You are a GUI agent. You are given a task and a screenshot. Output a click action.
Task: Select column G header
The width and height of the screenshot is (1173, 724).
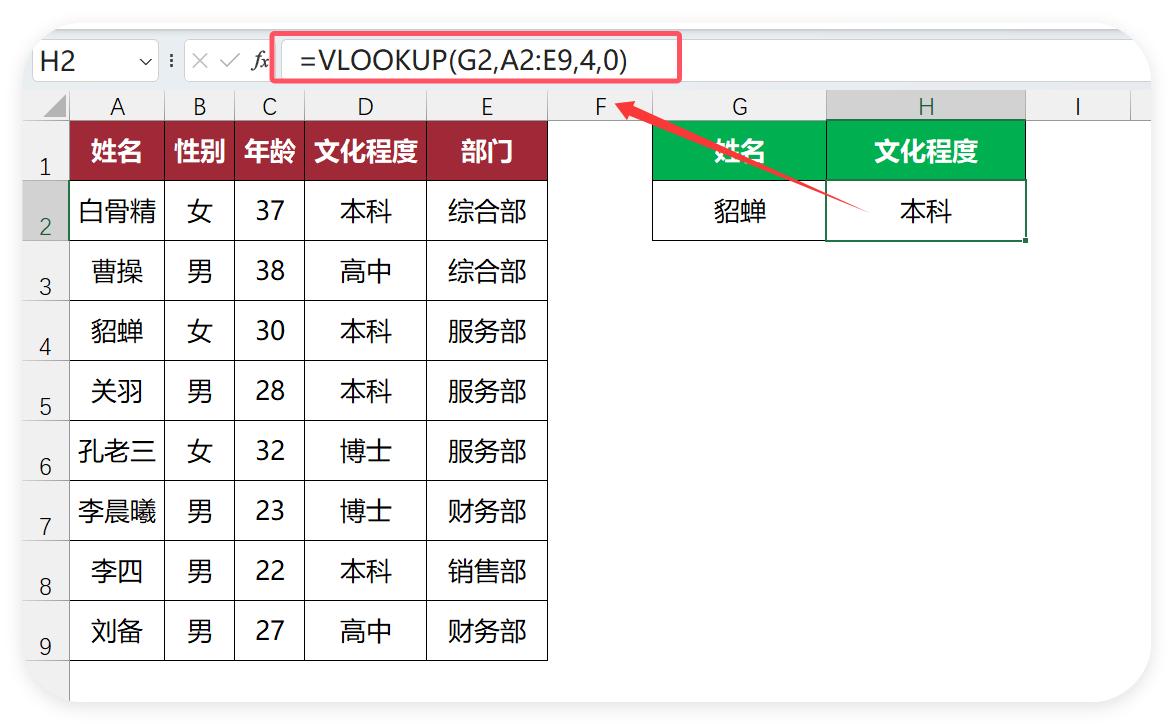coord(739,106)
